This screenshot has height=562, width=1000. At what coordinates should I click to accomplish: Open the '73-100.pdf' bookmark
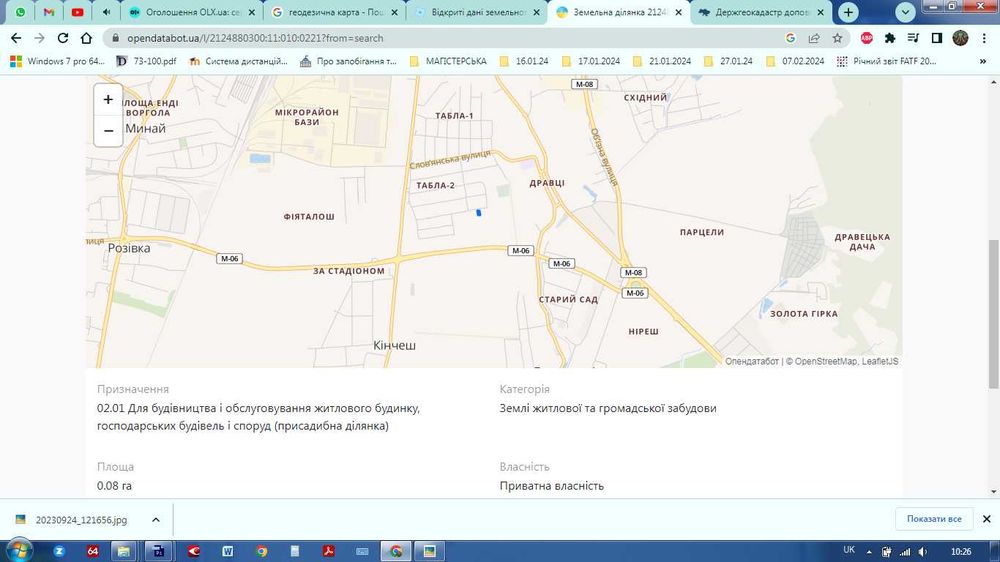[147, 61]
